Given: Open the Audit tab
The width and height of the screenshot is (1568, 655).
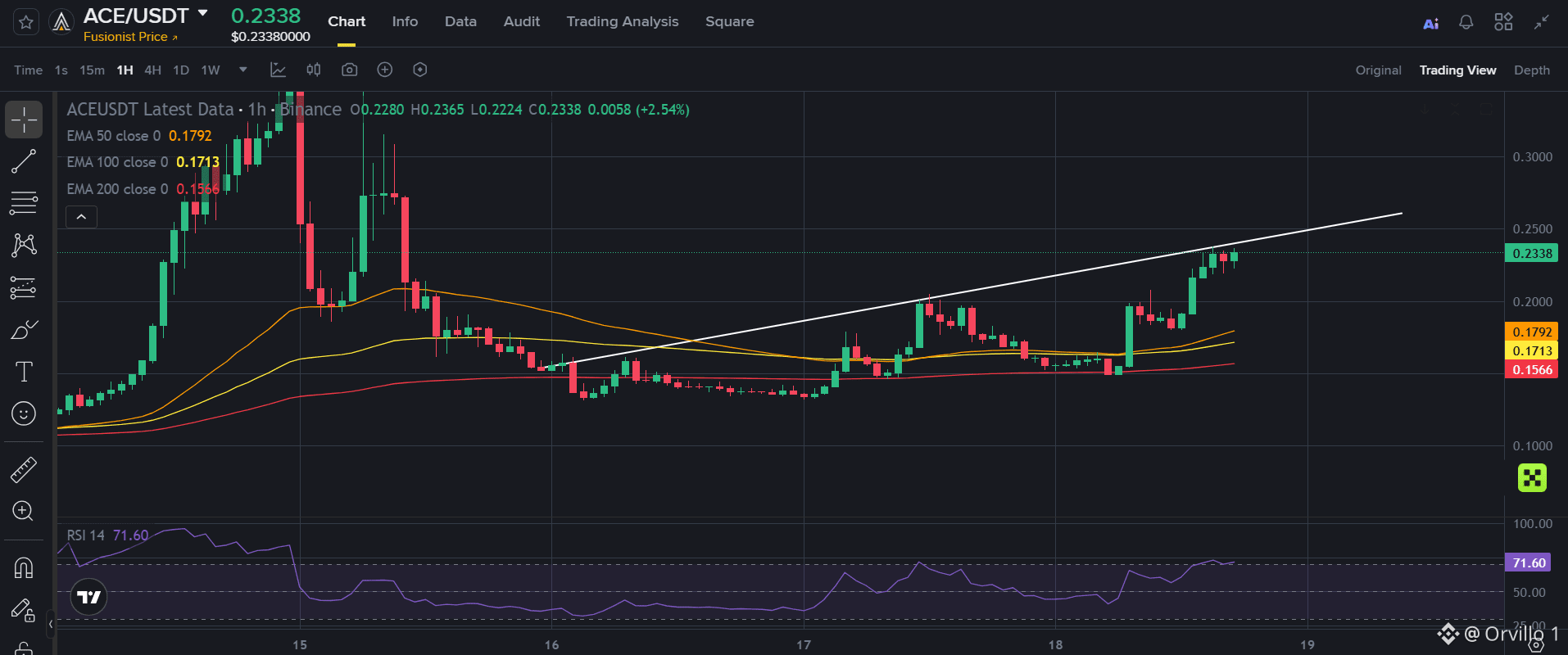Looking at the screenshot, I should pos(521,21).
